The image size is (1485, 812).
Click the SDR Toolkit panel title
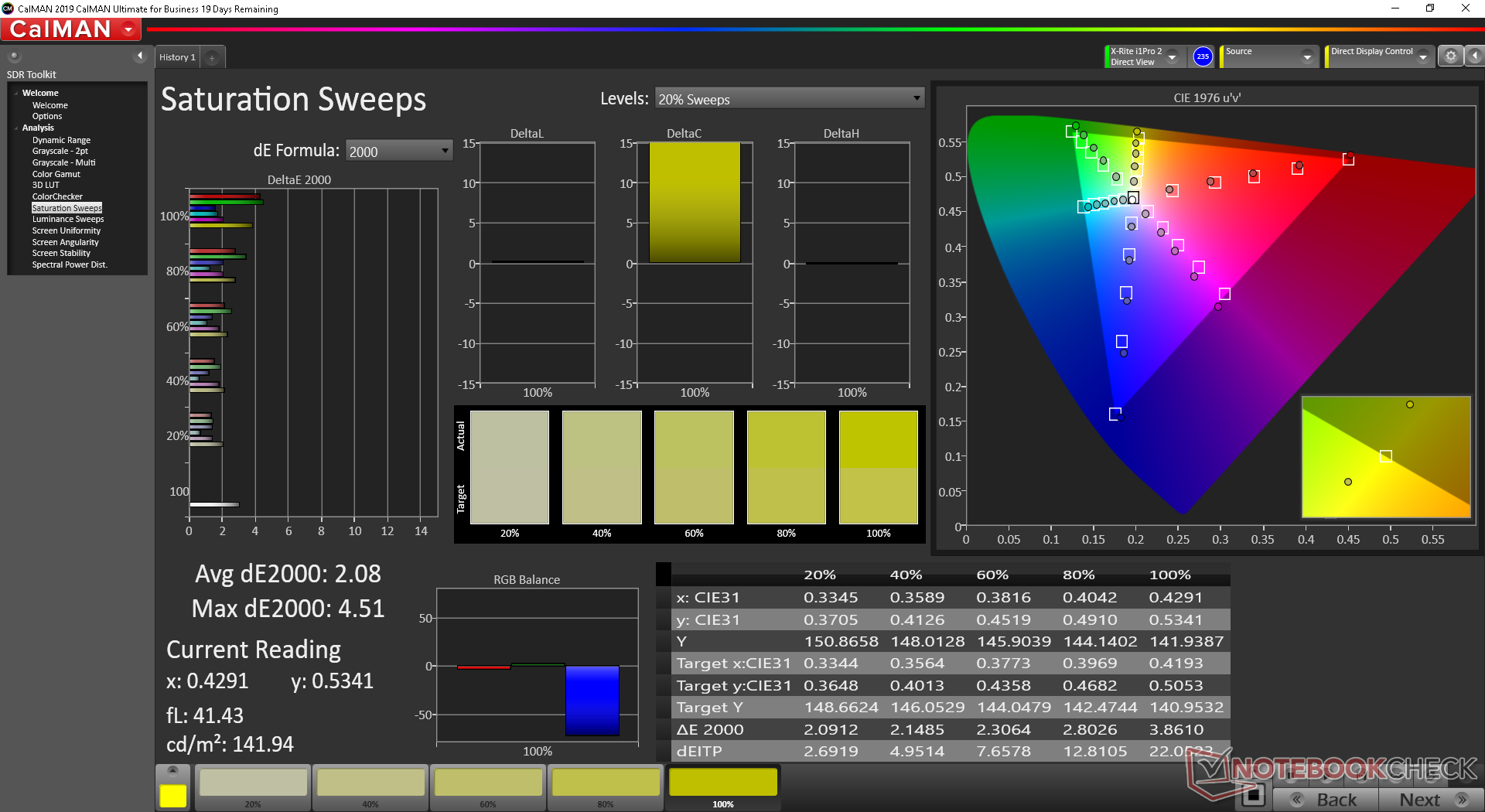click(32, 75)
